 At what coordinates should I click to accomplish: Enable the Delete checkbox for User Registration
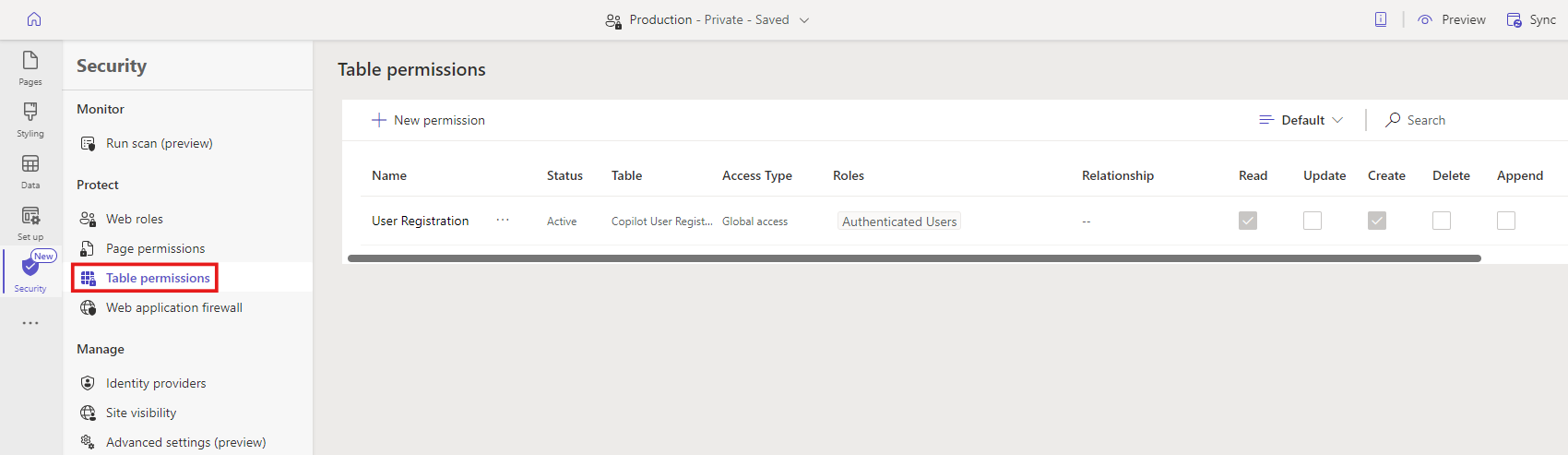pos(1442,221)
